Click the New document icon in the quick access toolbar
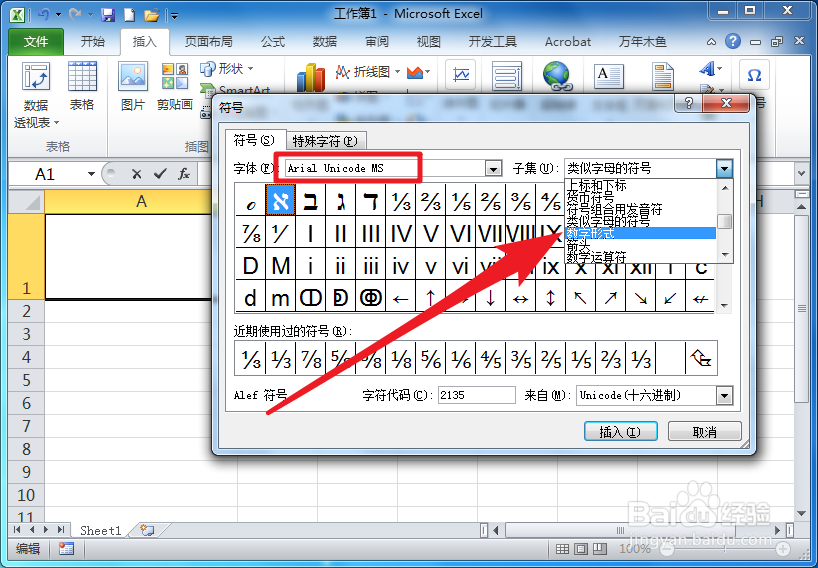The width and height of the screenshot is (818, 568). [x=129, y=15]
